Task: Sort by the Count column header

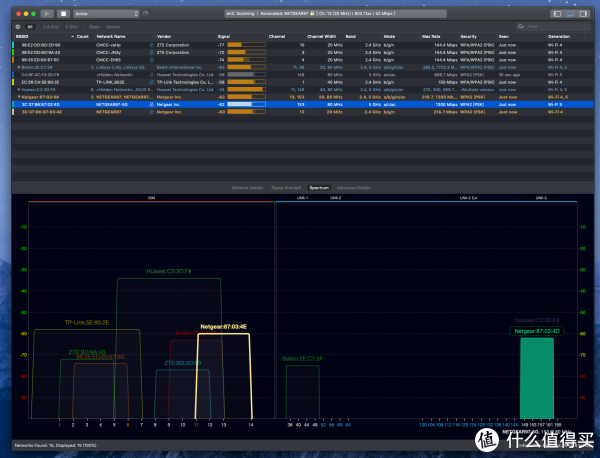Action: pyautogui.click(x=83, y=36)
